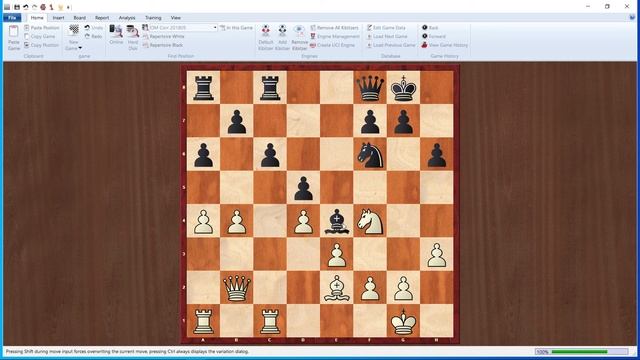Select the white bishop on e2
The image size is (640, 360).
(x=337, y=287)
